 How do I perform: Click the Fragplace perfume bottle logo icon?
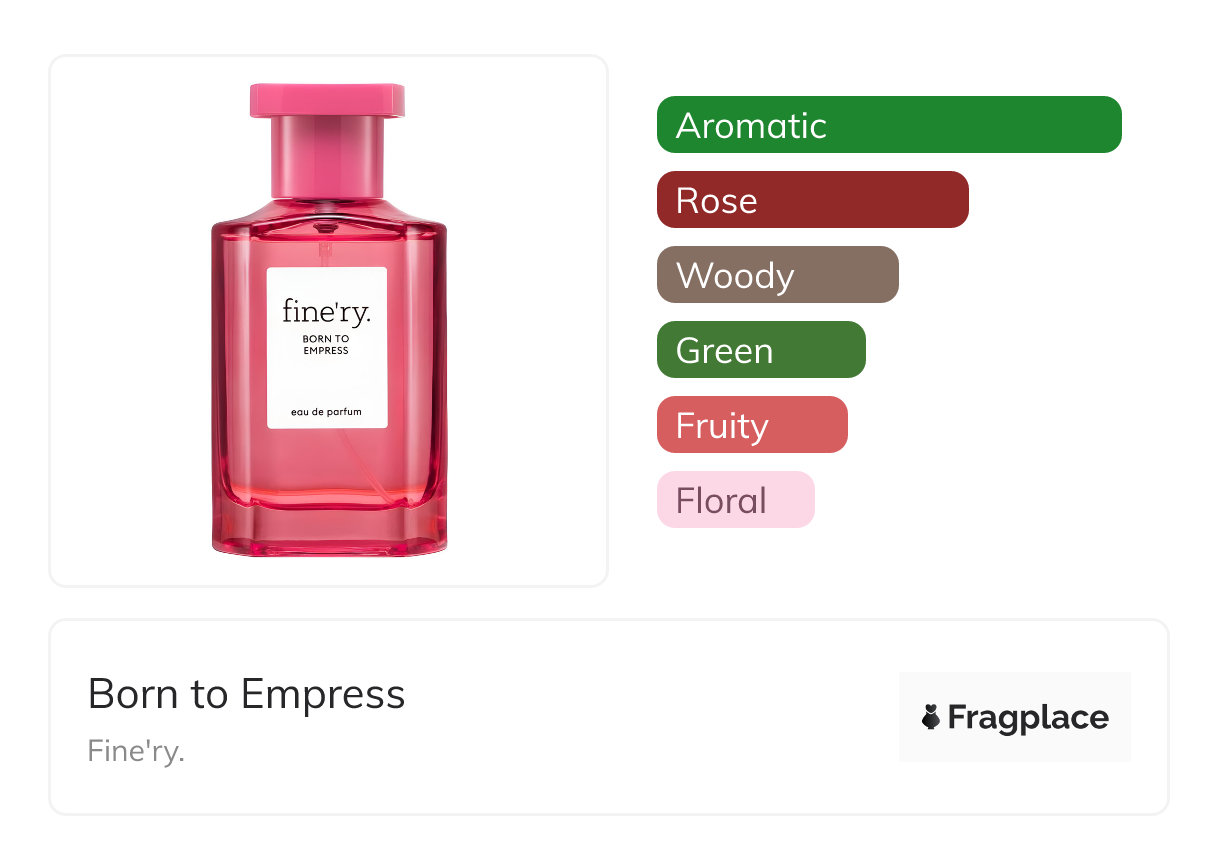931,717
